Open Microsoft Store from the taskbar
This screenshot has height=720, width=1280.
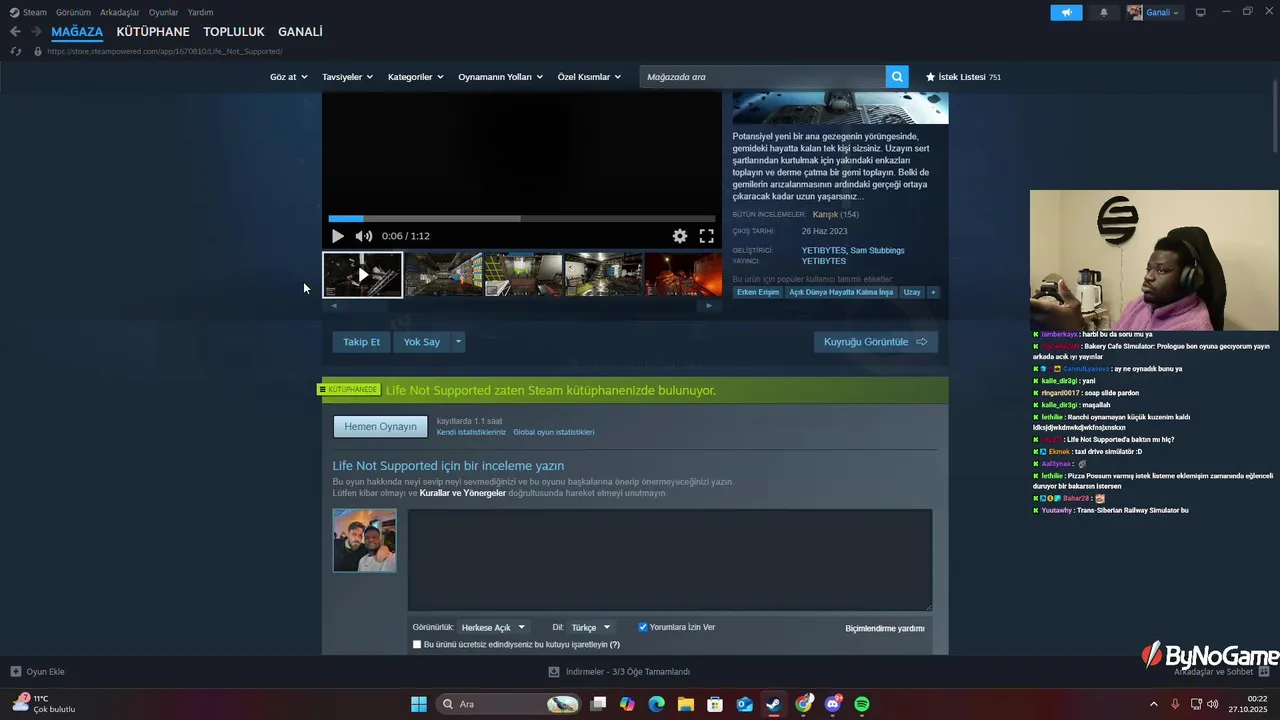[715, 704]
